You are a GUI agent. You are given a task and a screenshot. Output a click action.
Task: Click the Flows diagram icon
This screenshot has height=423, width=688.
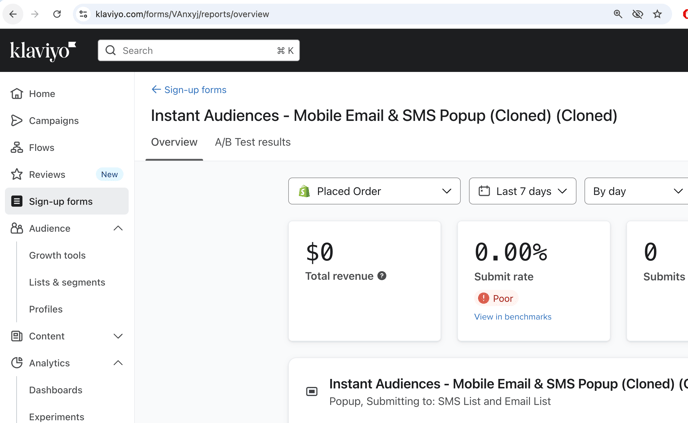point(17,147)
